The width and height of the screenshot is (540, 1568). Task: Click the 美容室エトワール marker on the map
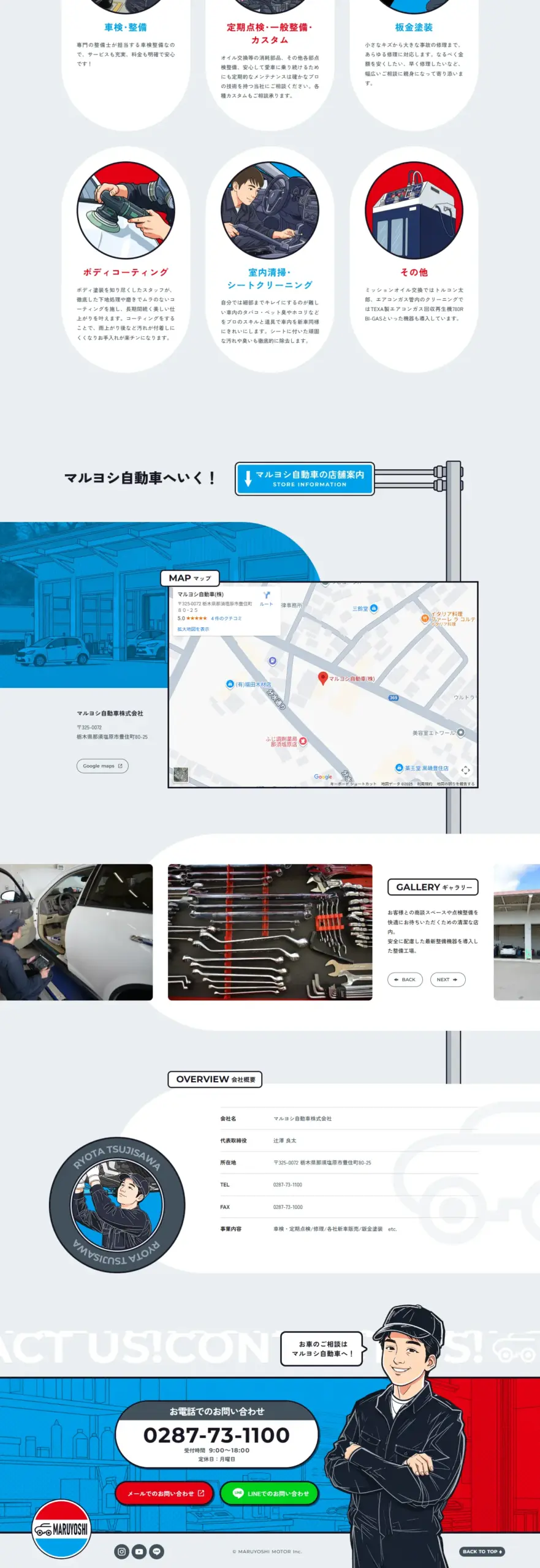click(461, 733)
